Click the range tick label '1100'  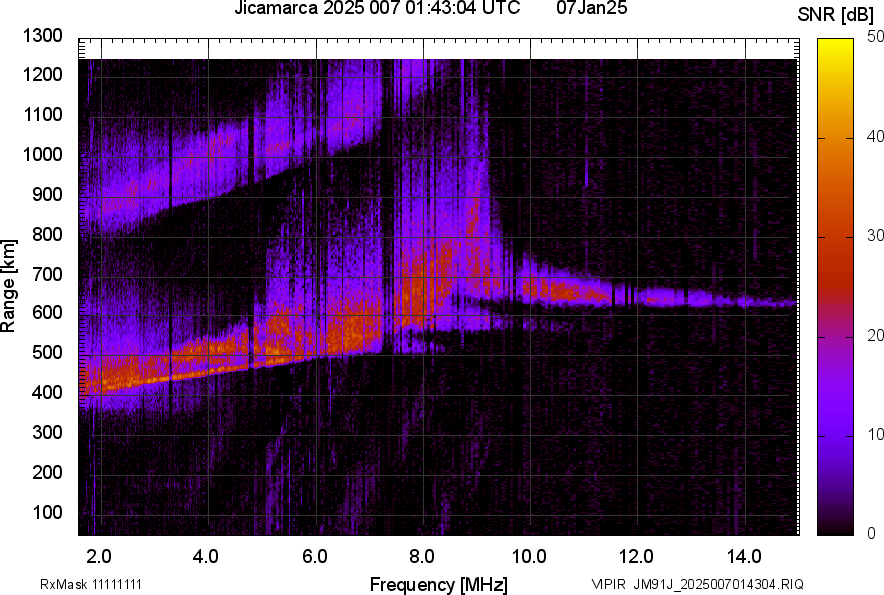tap(42, 114)
